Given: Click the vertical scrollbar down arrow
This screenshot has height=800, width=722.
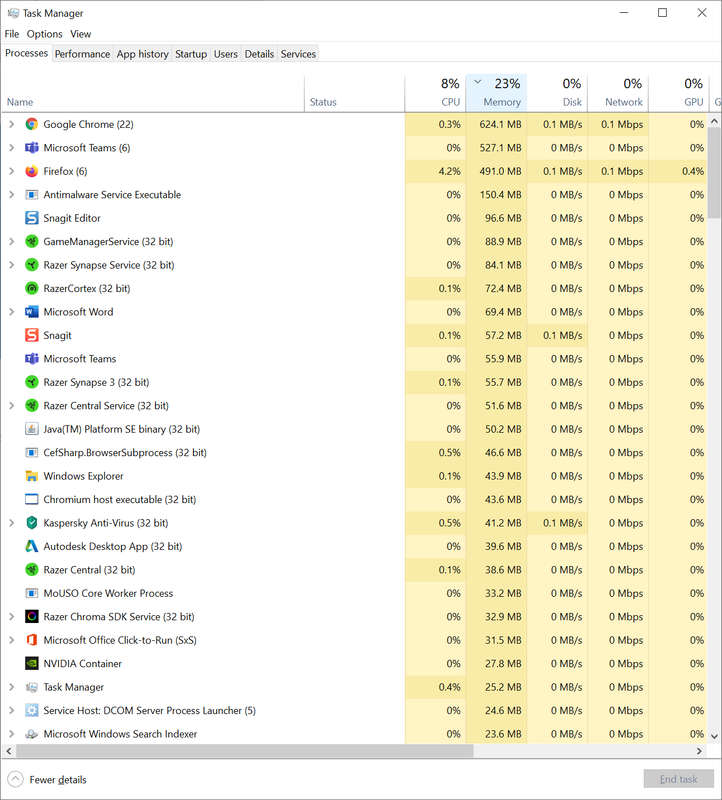Looking at the screenshot, I should 714,736.
